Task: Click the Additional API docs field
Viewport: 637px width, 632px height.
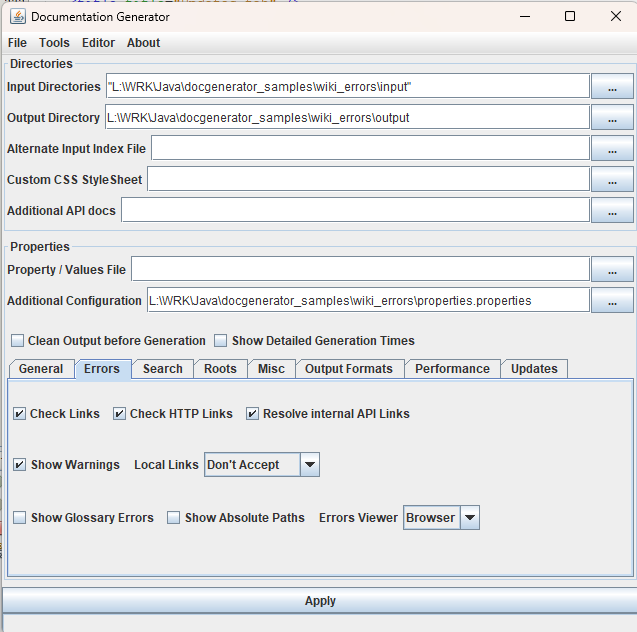Action: tap(355, 210)
